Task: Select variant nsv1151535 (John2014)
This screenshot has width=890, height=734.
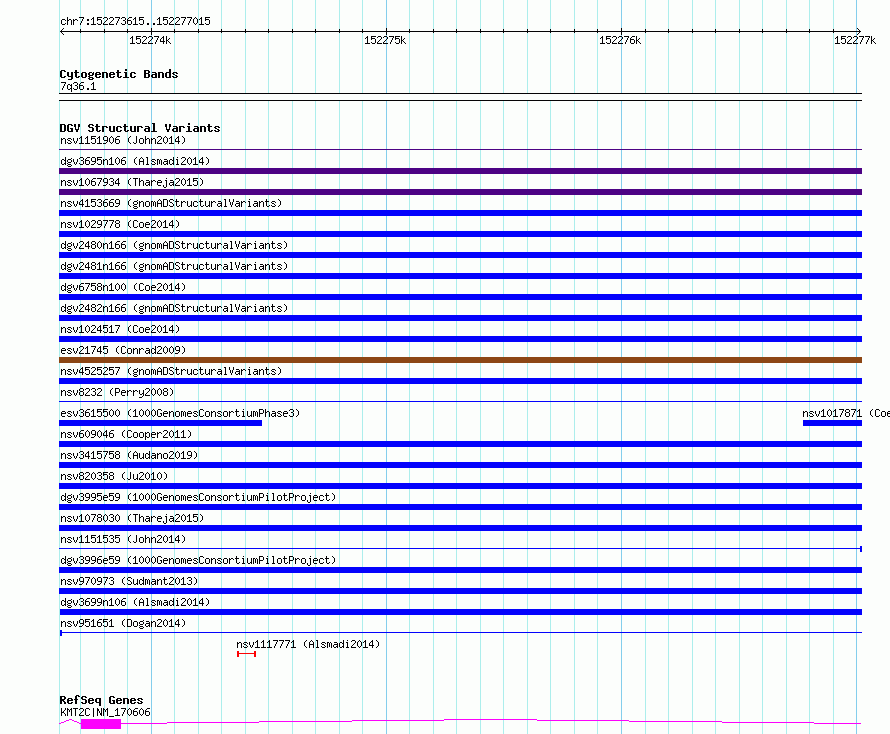Action: 123,539
